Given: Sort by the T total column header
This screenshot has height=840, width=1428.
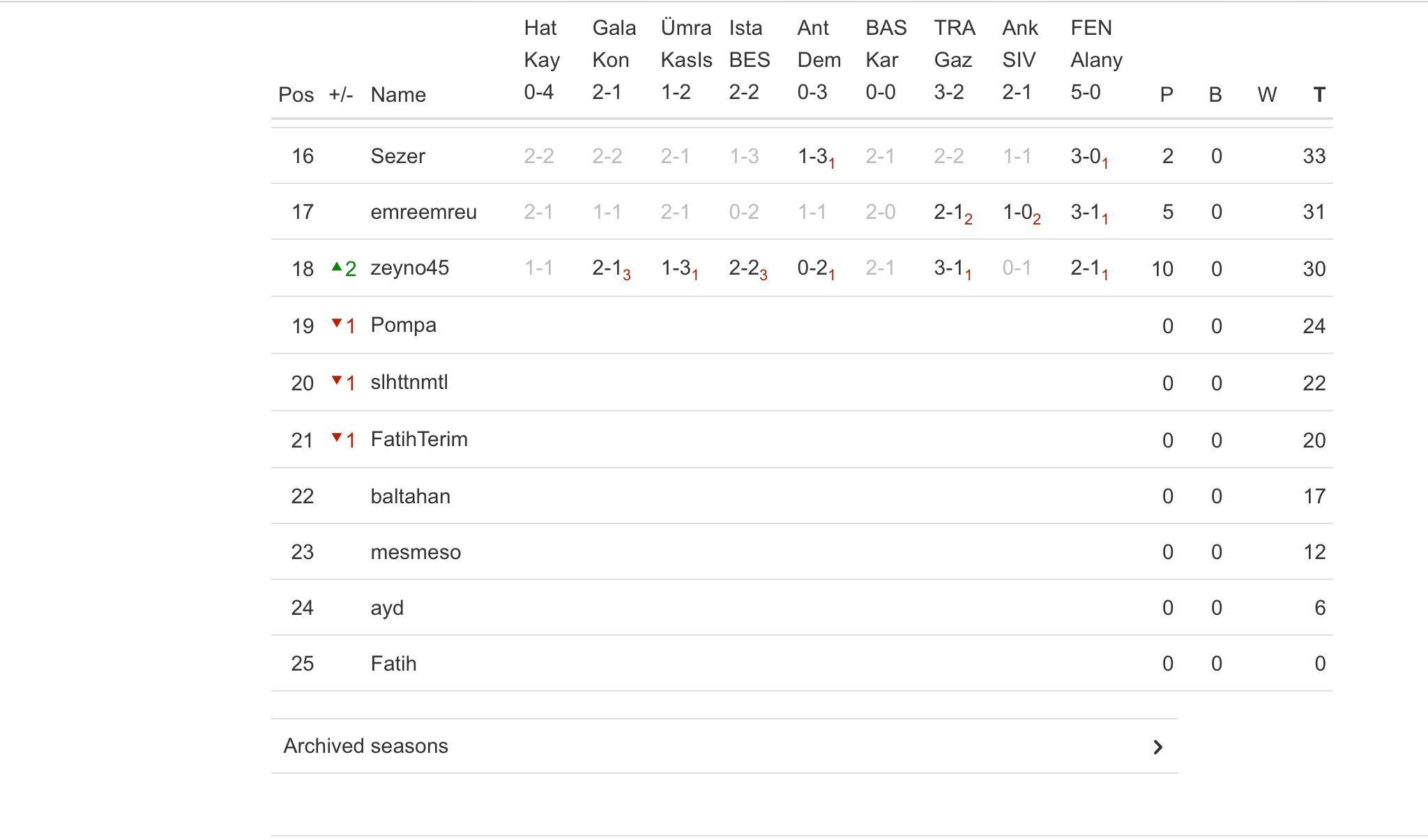Looking at the screenshot, I should tap(1319, 94).
